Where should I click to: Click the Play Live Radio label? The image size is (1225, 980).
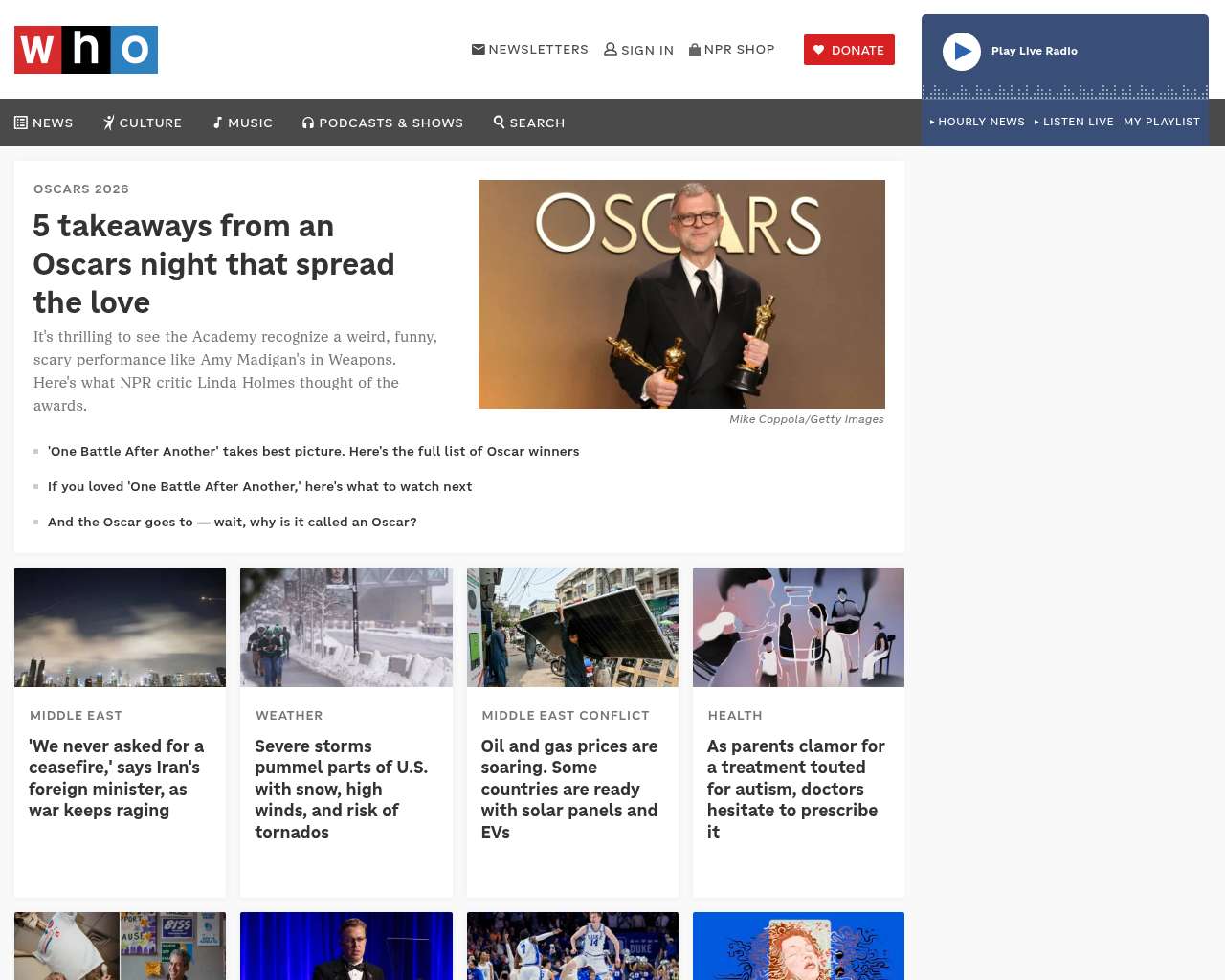[x=1035, y=51]
